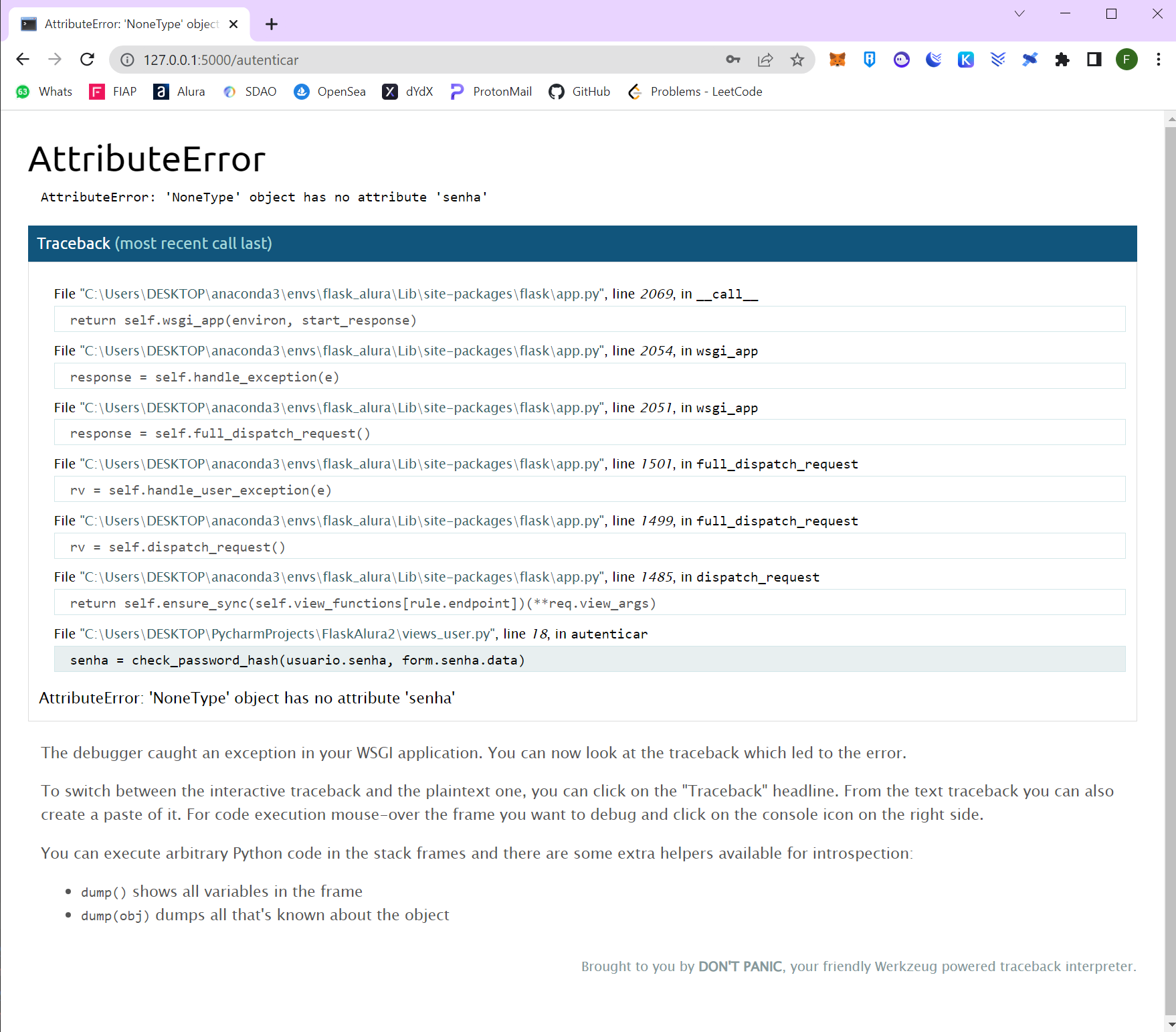Open the extensions puzzle menu
The image size is (1176, 1032).
[1062, 60]
